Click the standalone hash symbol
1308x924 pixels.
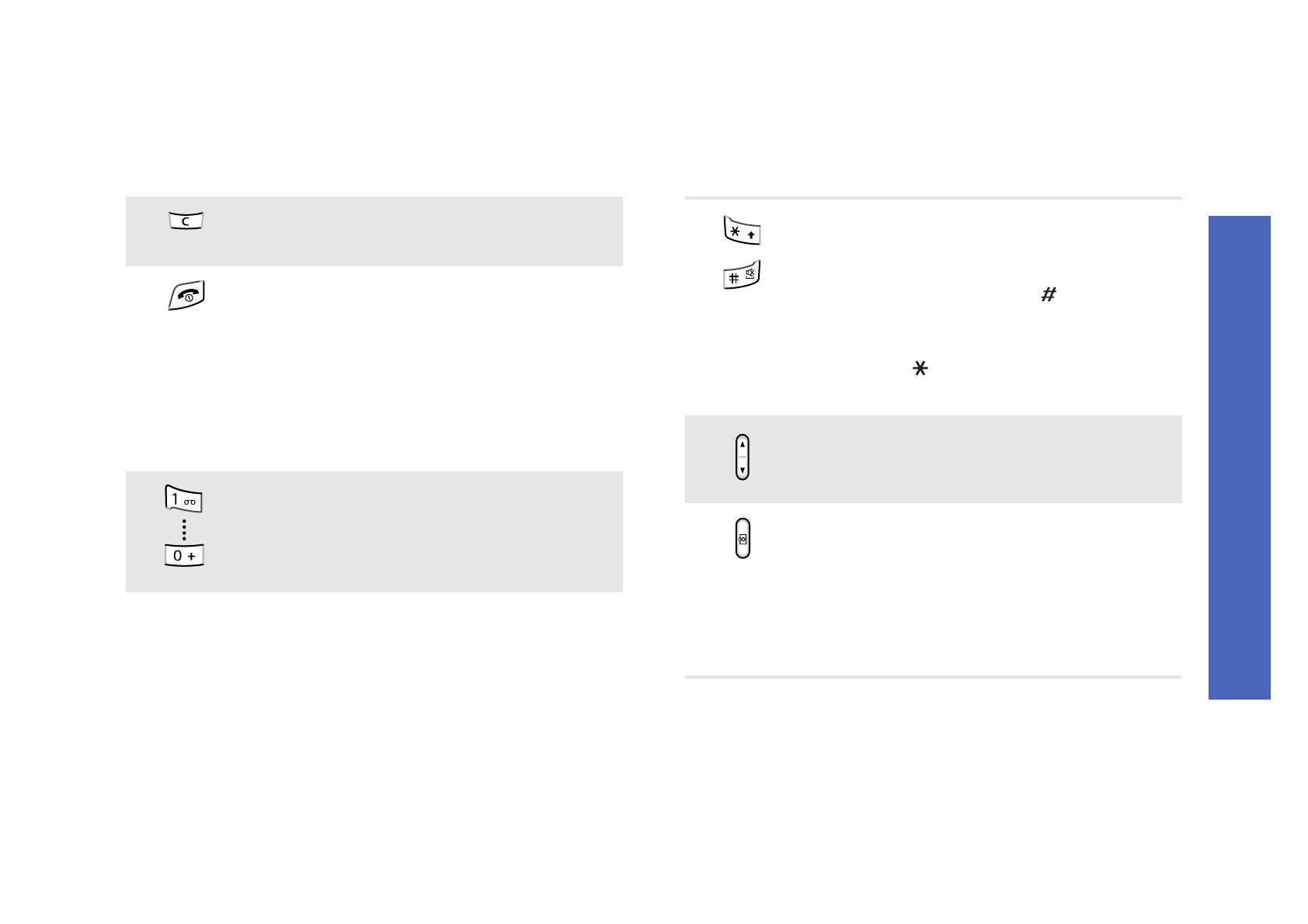pyautogui.click(x=1049, y=295)
